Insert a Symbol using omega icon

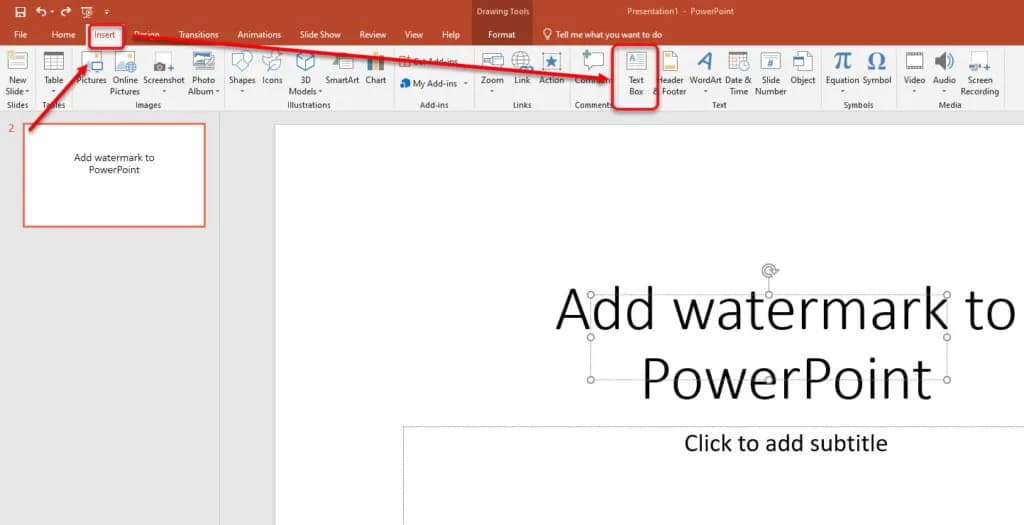876,62
